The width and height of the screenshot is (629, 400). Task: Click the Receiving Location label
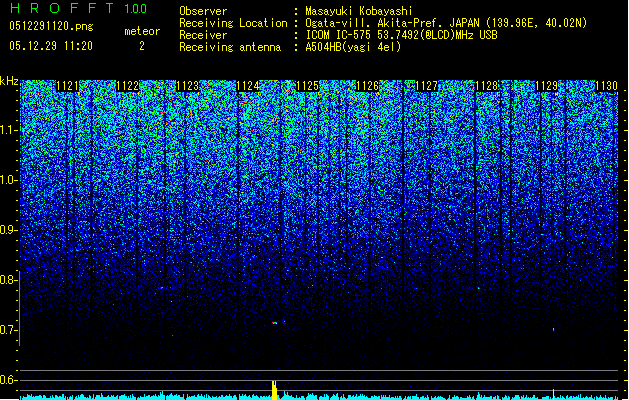233,23
